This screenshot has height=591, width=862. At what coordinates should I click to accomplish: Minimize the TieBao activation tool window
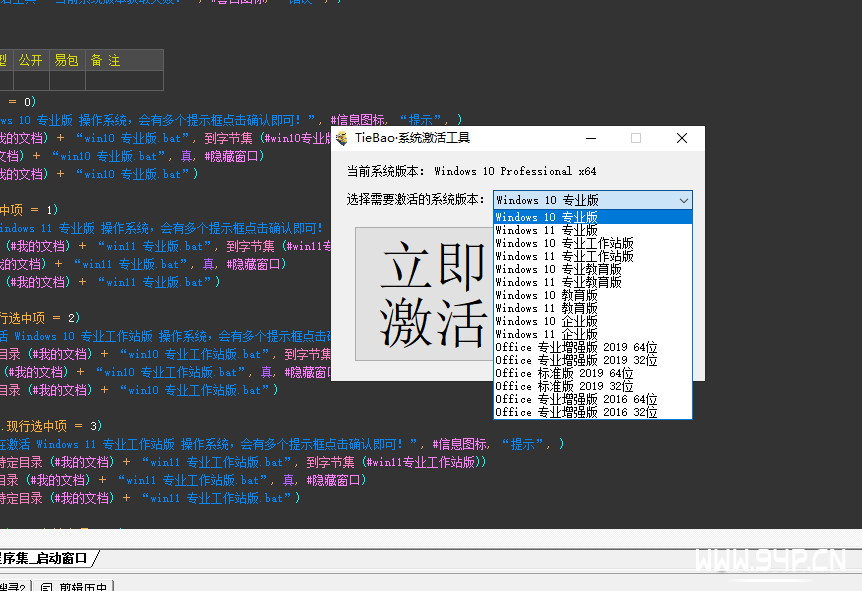(x=591, y=138)
